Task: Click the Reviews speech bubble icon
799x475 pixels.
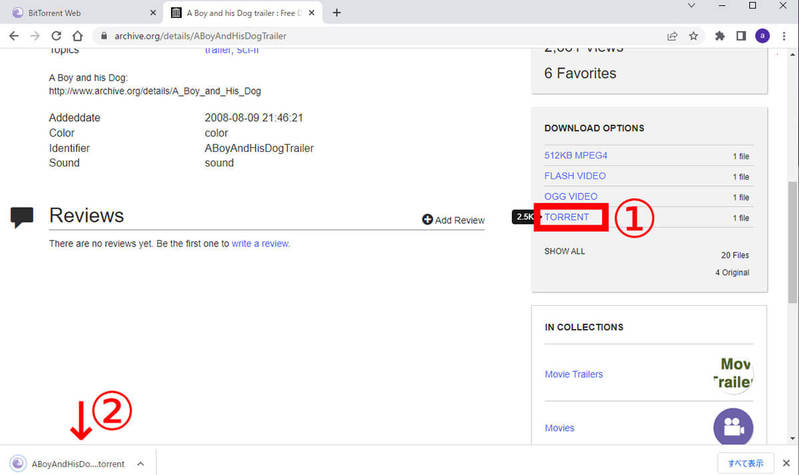Action: 22,217
